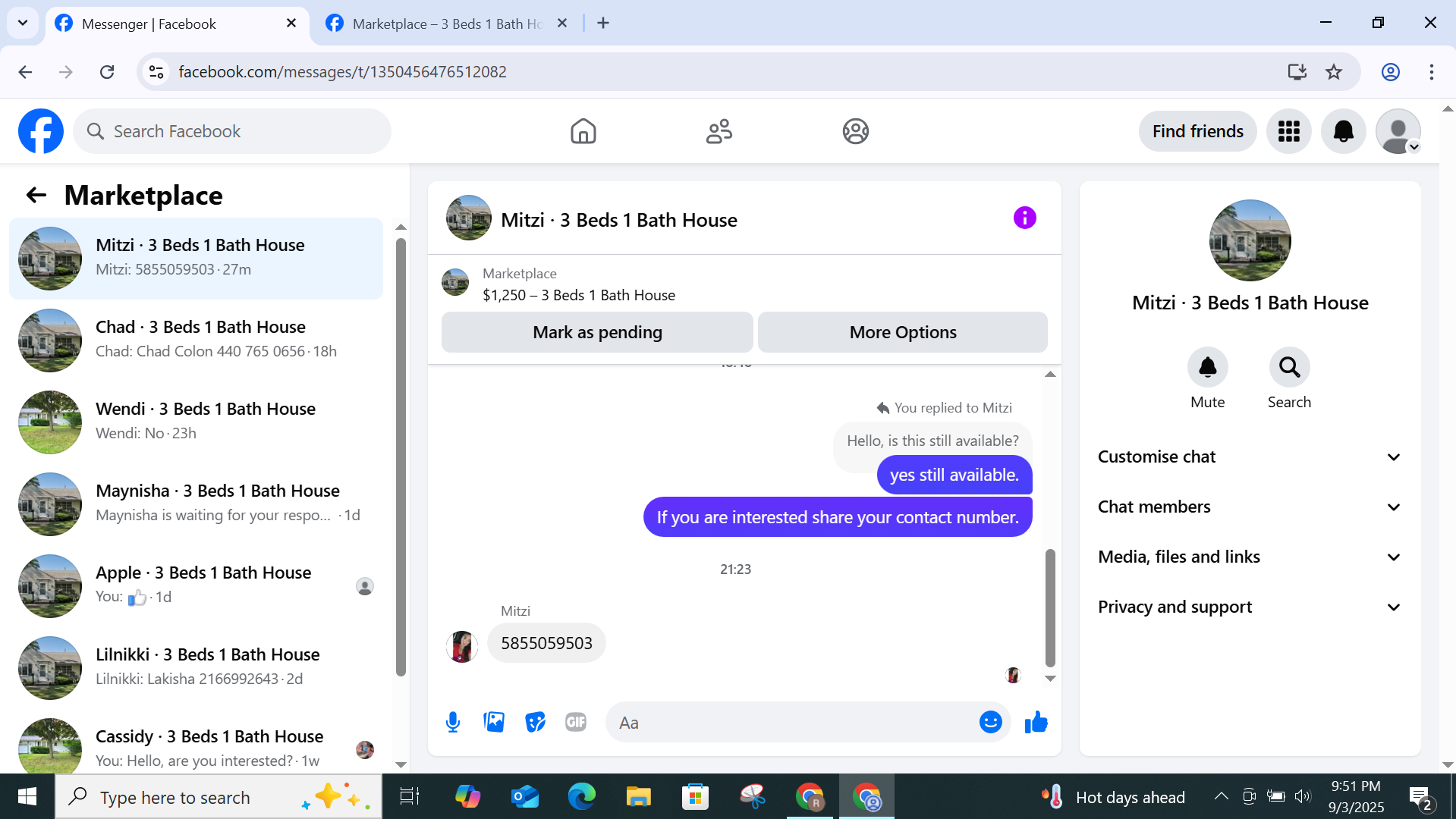Screen dimensions: 1456x819
Task: Switch to the Marketplace 3 Beds tab
Action: pyautogui.click(x=448, y=24)
